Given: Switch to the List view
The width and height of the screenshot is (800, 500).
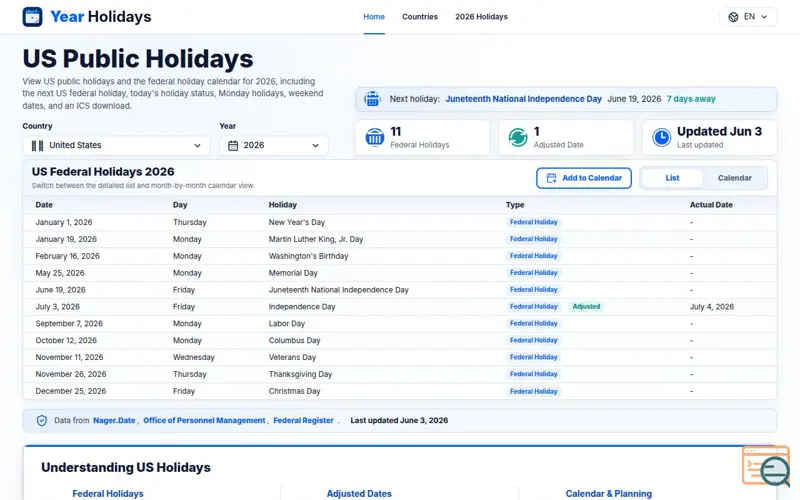Looking at the screenshot, I should (x=672, y=178).
